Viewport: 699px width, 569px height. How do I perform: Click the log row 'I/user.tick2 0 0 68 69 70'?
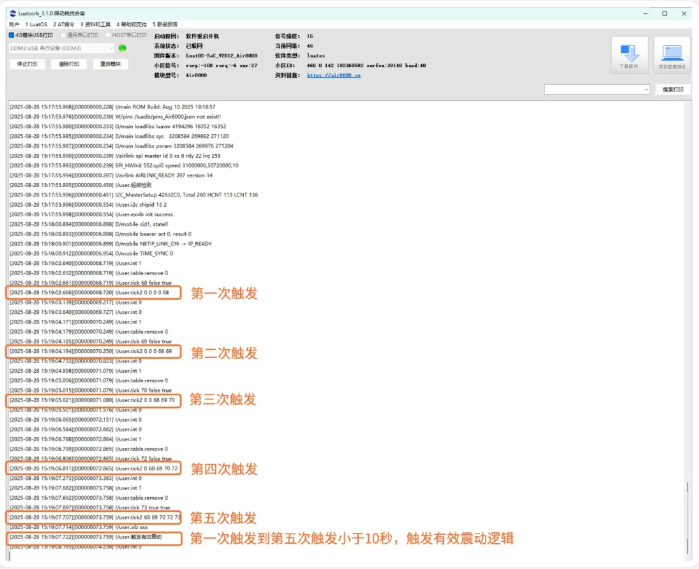[x=92, y=400]
